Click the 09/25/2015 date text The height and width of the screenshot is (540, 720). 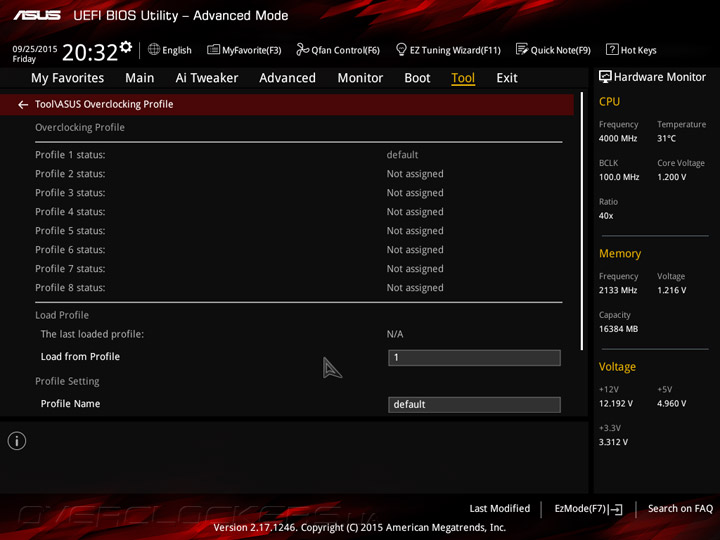35,49
